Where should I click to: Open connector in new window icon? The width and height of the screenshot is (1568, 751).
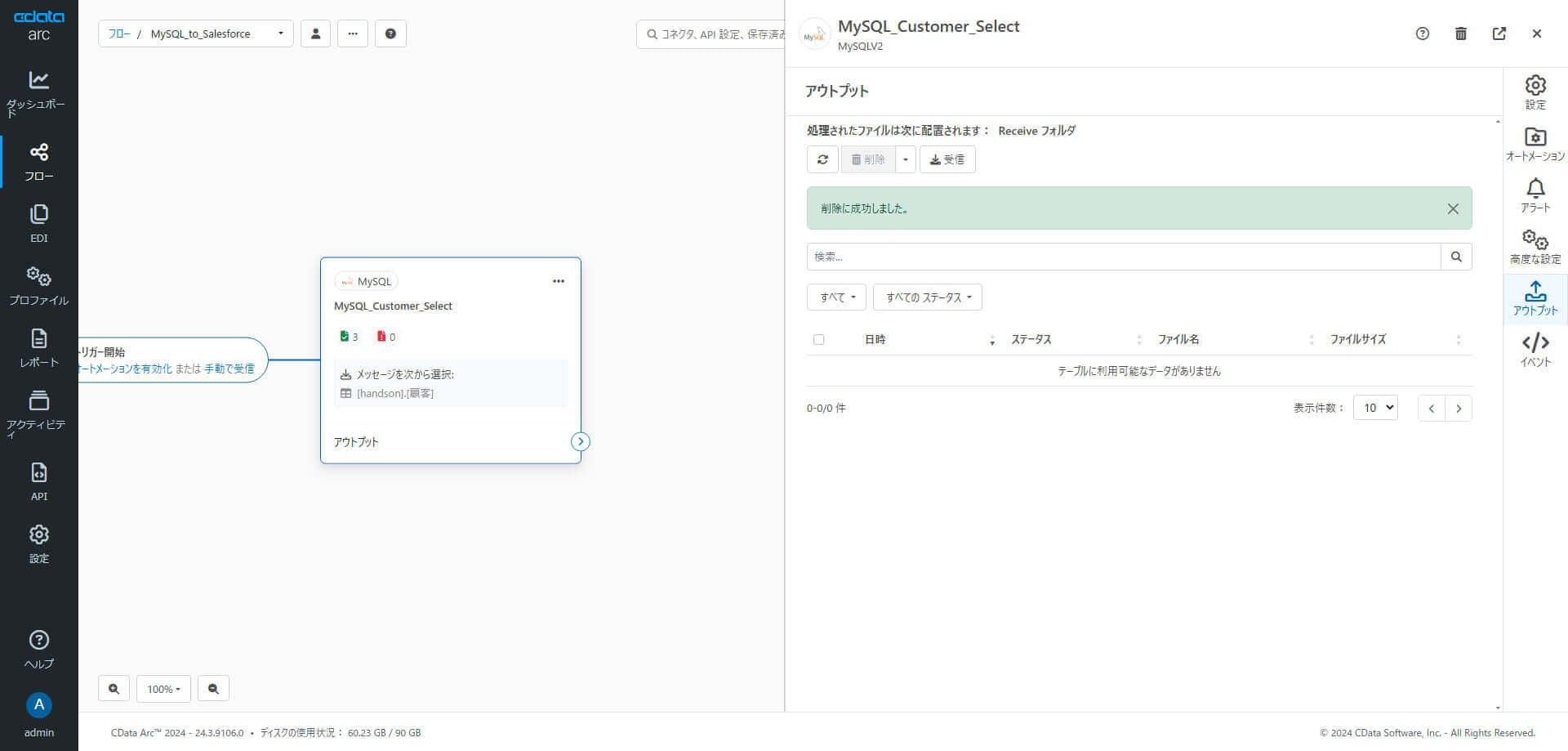(1499, 34)
